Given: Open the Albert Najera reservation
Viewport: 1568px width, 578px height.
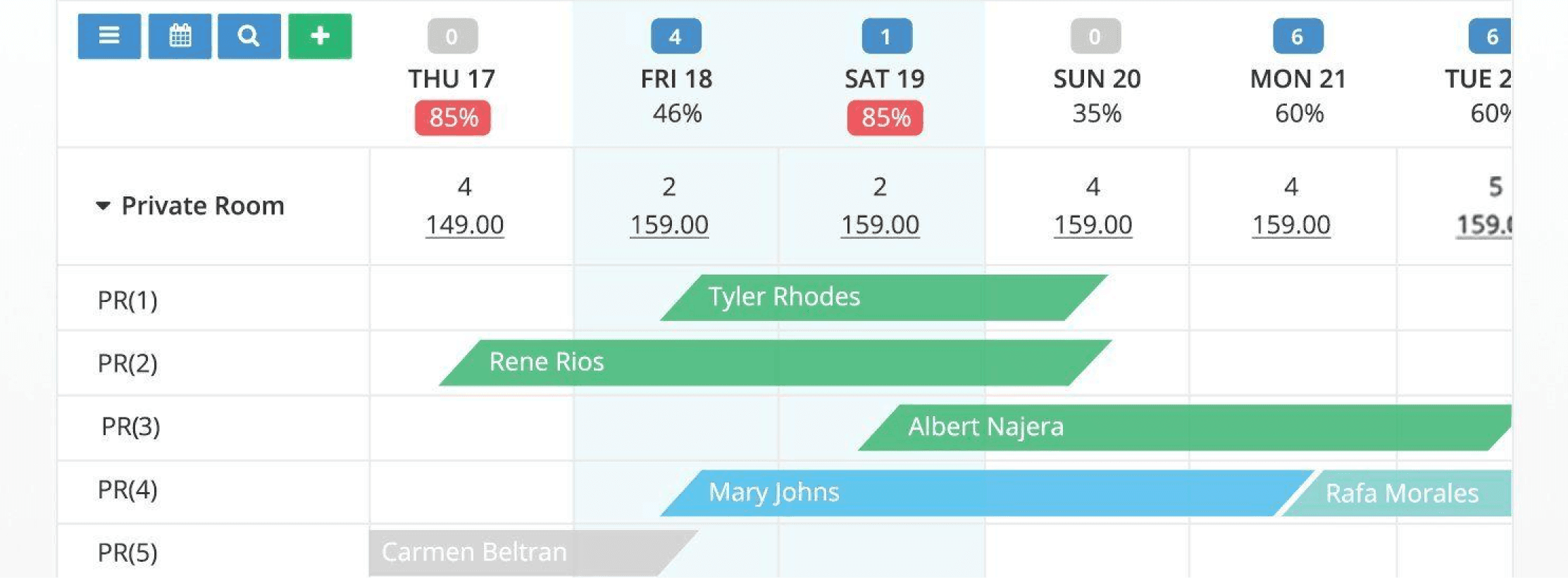Looking at the screenshot, I should pos(1185,427).
